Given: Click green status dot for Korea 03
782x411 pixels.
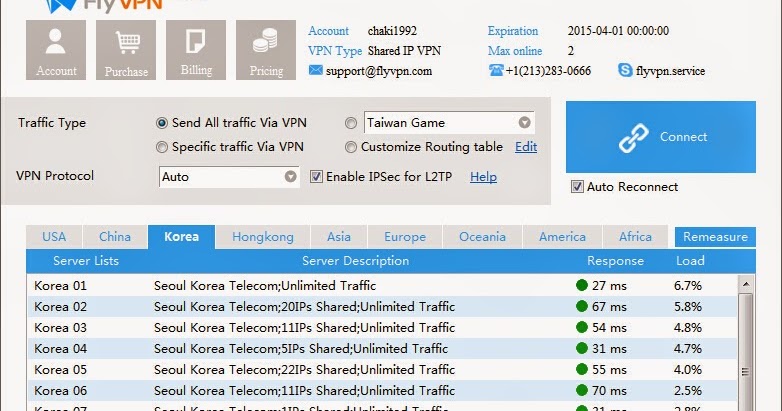Looking at the screenshot, I should (582, 327).
